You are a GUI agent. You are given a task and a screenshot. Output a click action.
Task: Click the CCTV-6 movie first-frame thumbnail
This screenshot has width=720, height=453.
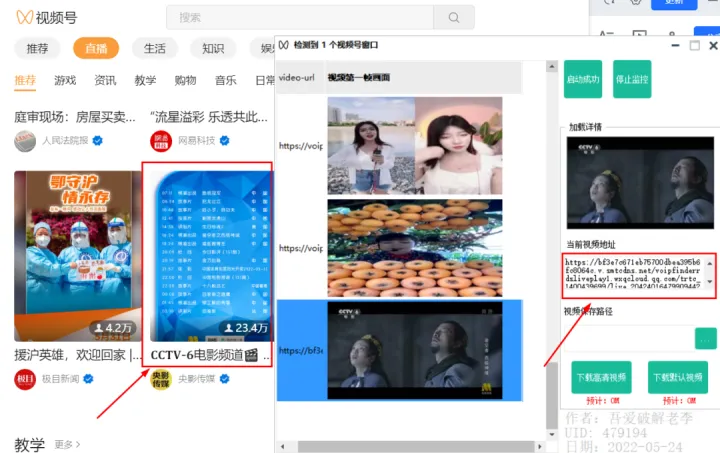(x=415, y=350)
